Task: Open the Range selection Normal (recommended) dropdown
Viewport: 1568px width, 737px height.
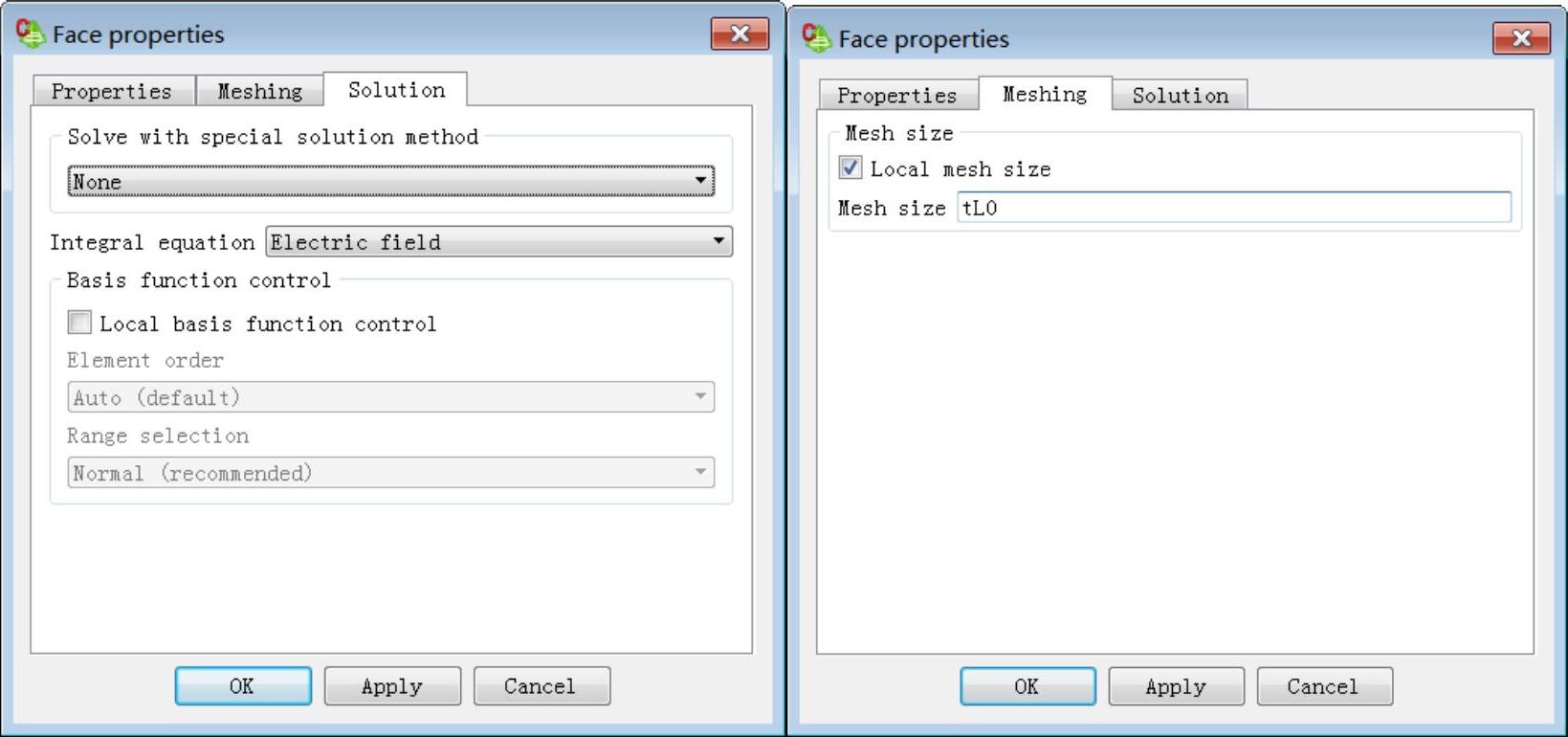Action: tap(390, 473)
